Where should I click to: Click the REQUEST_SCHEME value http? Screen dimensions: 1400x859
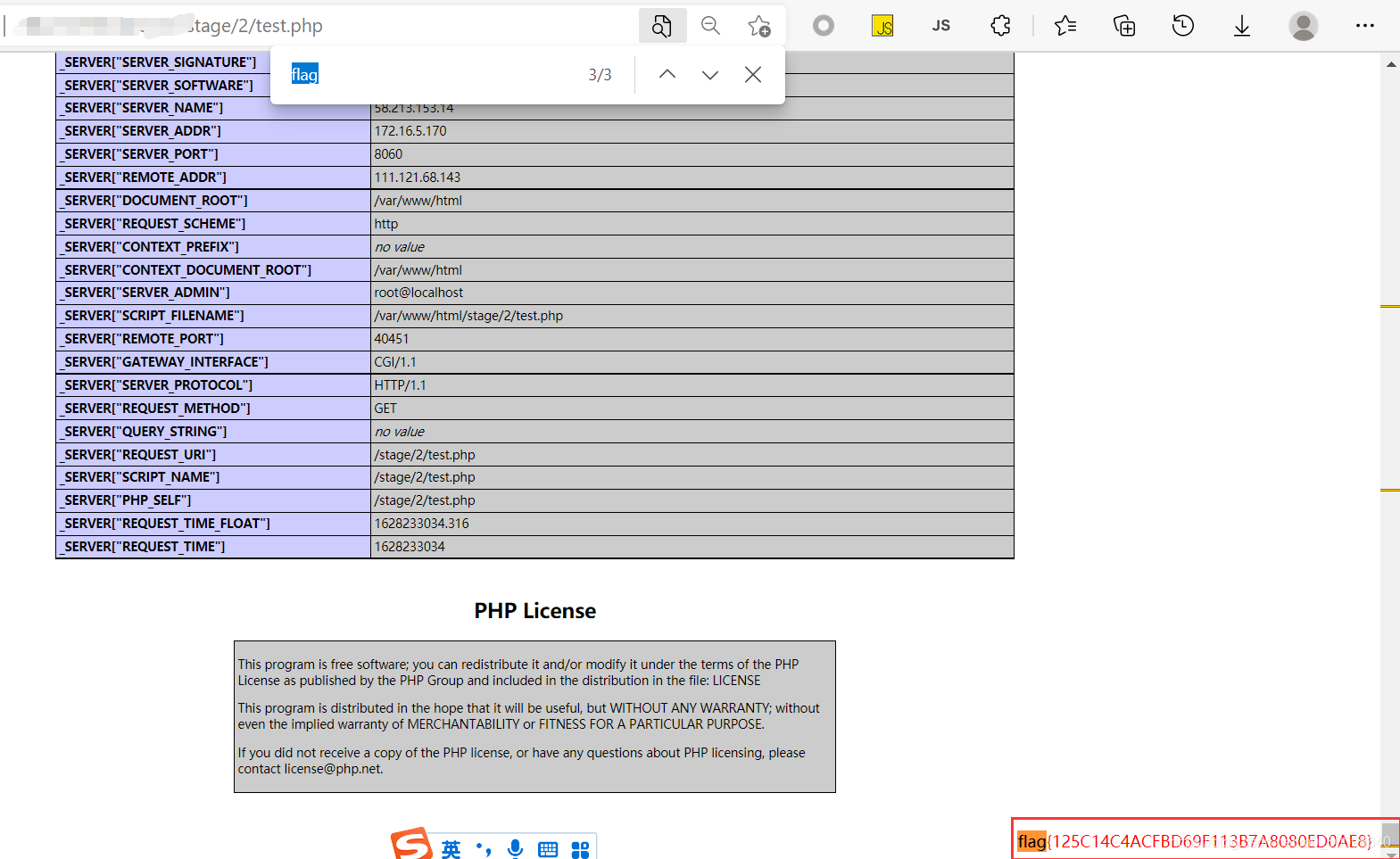click(386, 224)
